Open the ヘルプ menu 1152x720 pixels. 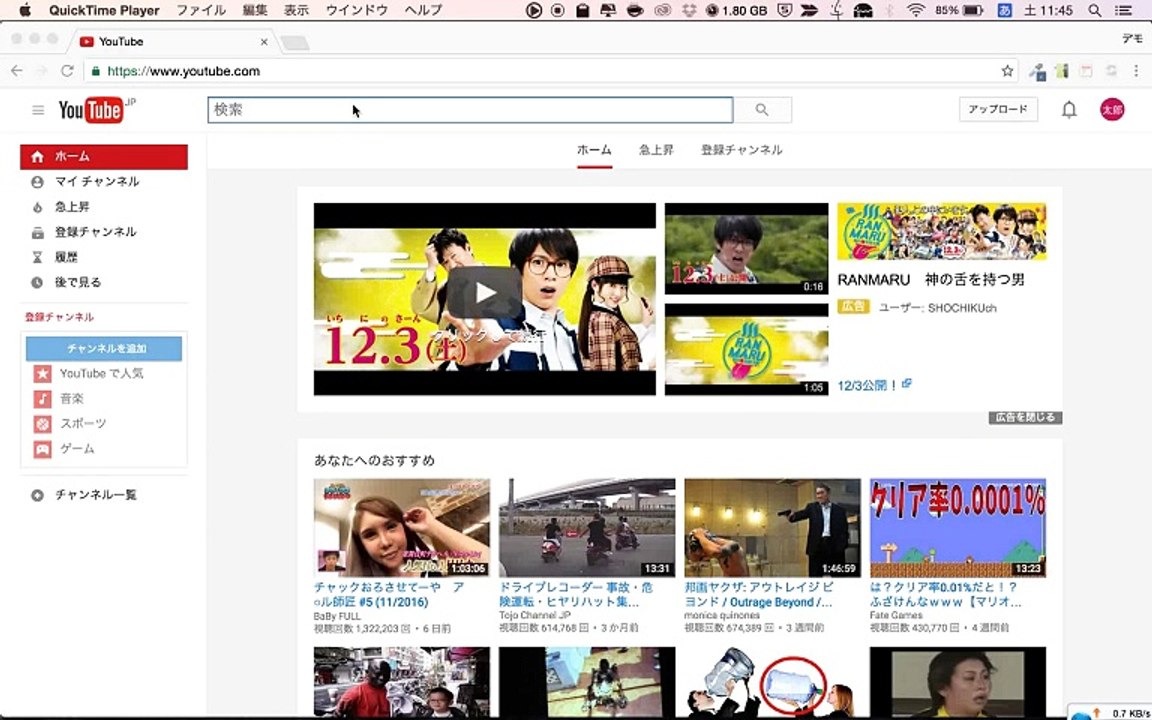[423, 10]
